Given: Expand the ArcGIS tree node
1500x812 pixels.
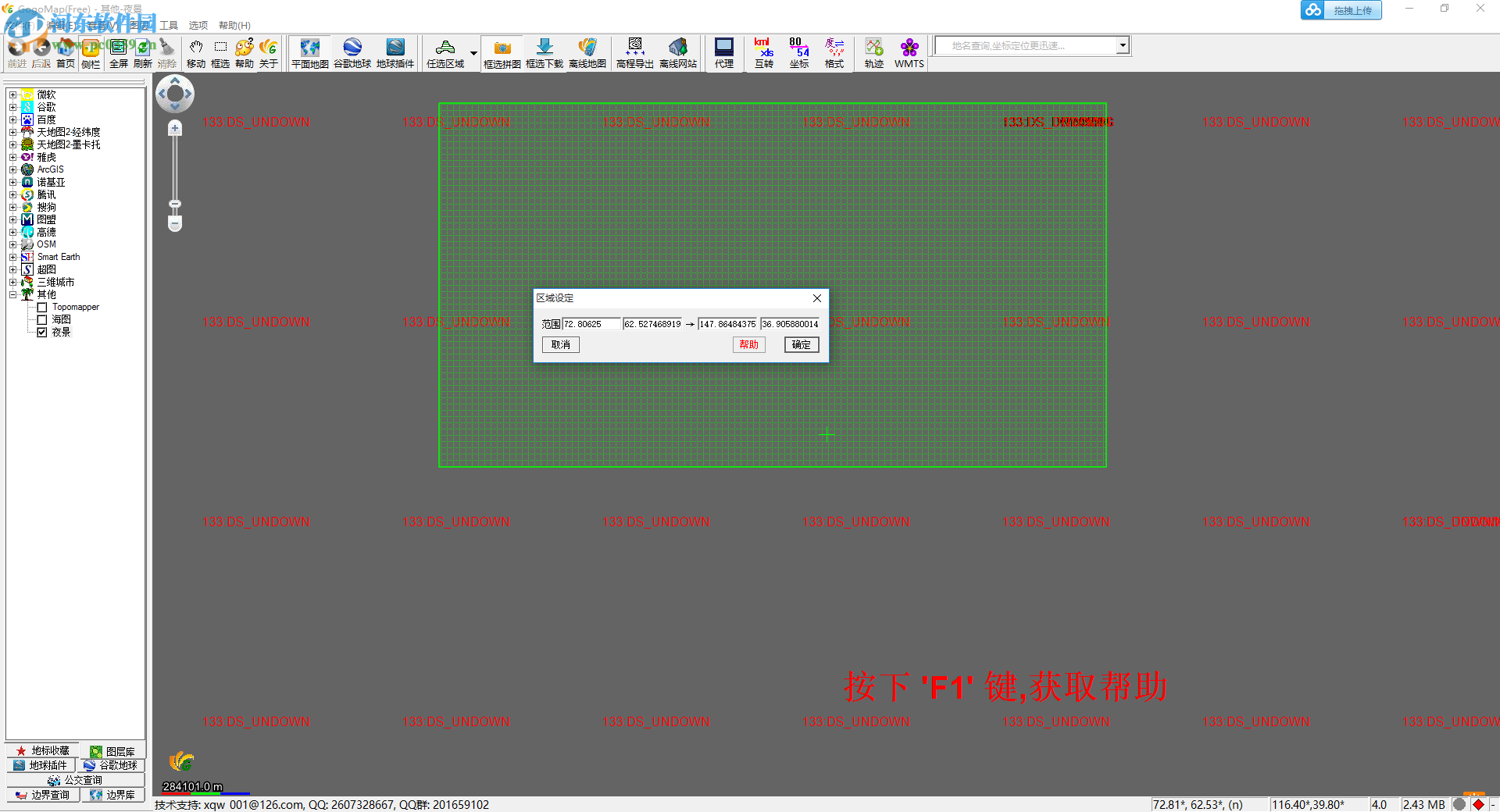Looking at the screenshot, I should click(x=12, y=170).
